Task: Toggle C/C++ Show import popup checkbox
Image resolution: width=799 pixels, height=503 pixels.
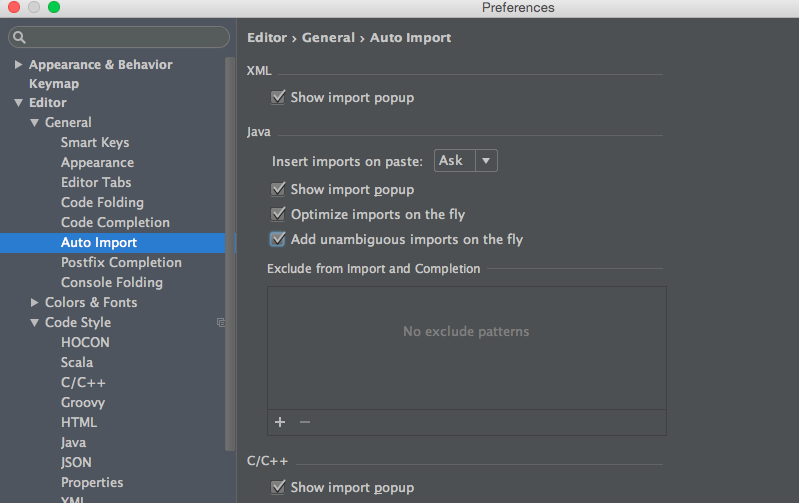Action: [278, 487]
